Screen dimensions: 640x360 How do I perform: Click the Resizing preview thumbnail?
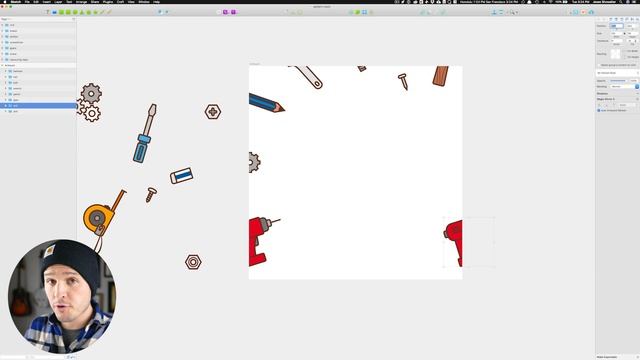click(615, 54)
